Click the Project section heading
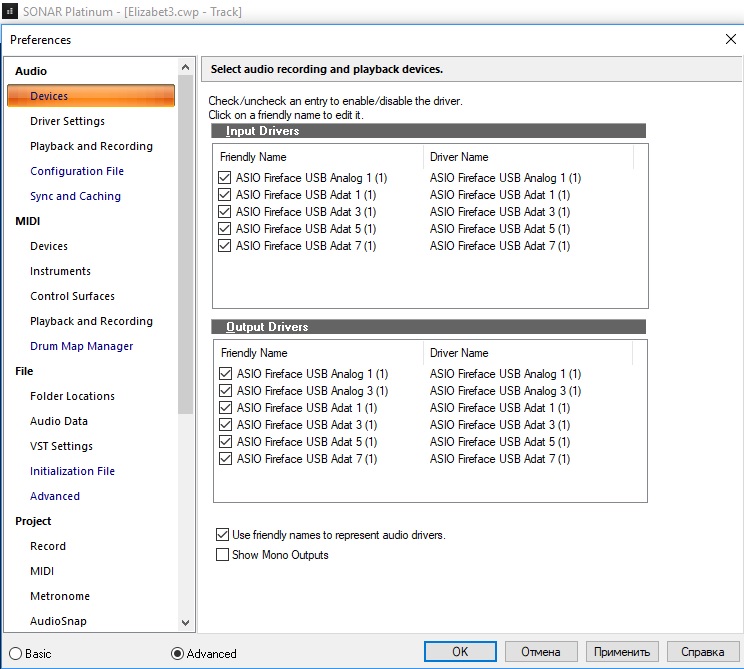 [x=33, y=521]
